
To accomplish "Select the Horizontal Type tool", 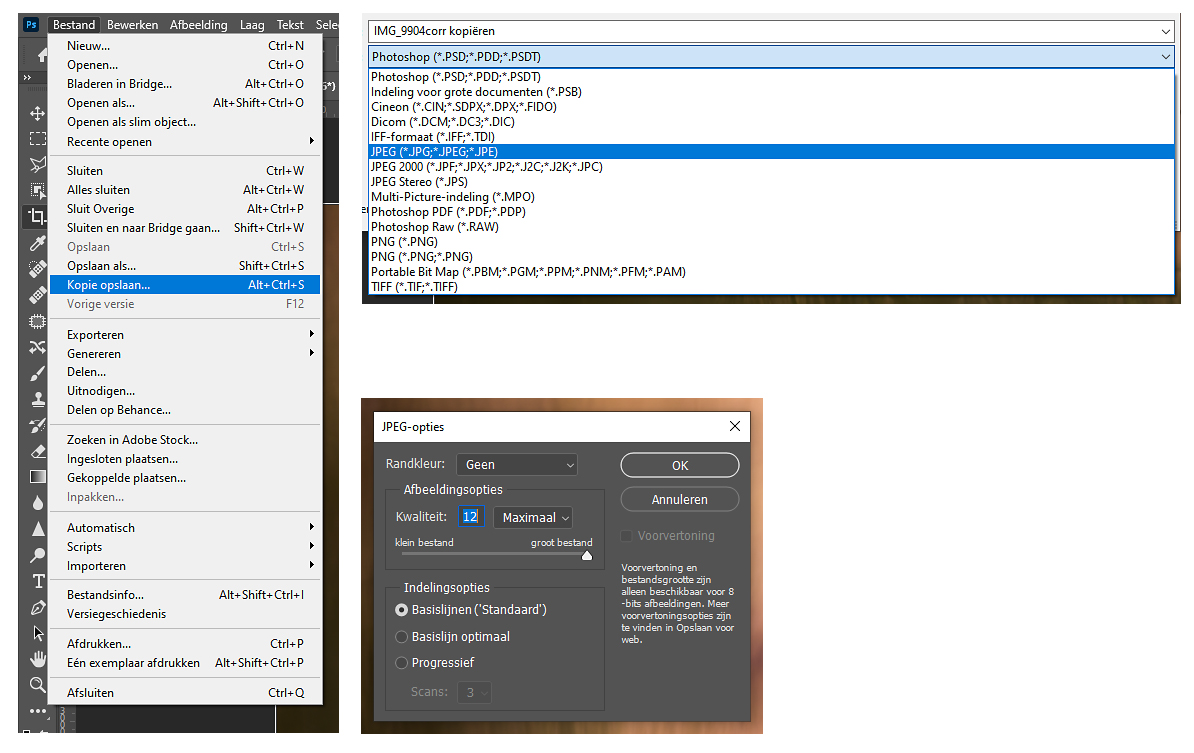I will click(37, 581).
